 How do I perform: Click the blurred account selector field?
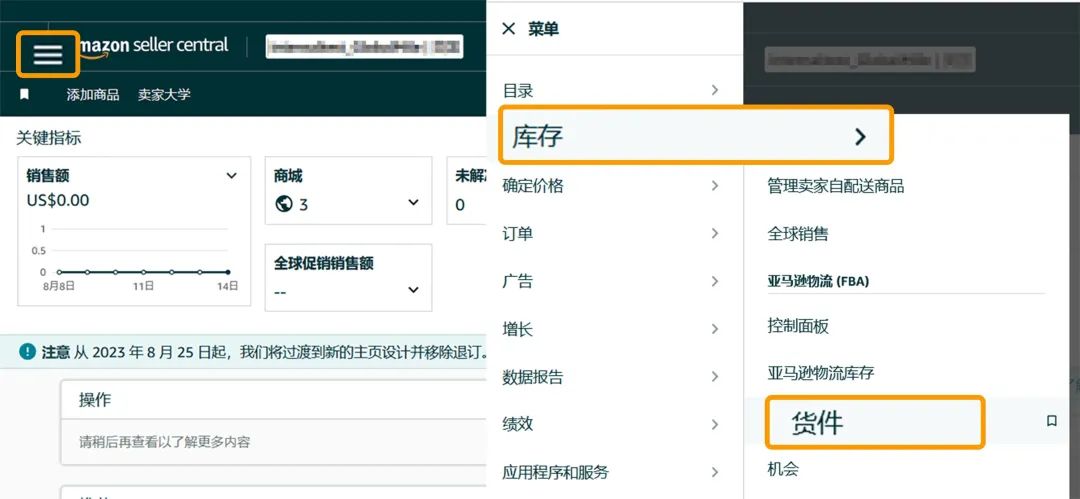pyautogui.click(x=364, y=47)
